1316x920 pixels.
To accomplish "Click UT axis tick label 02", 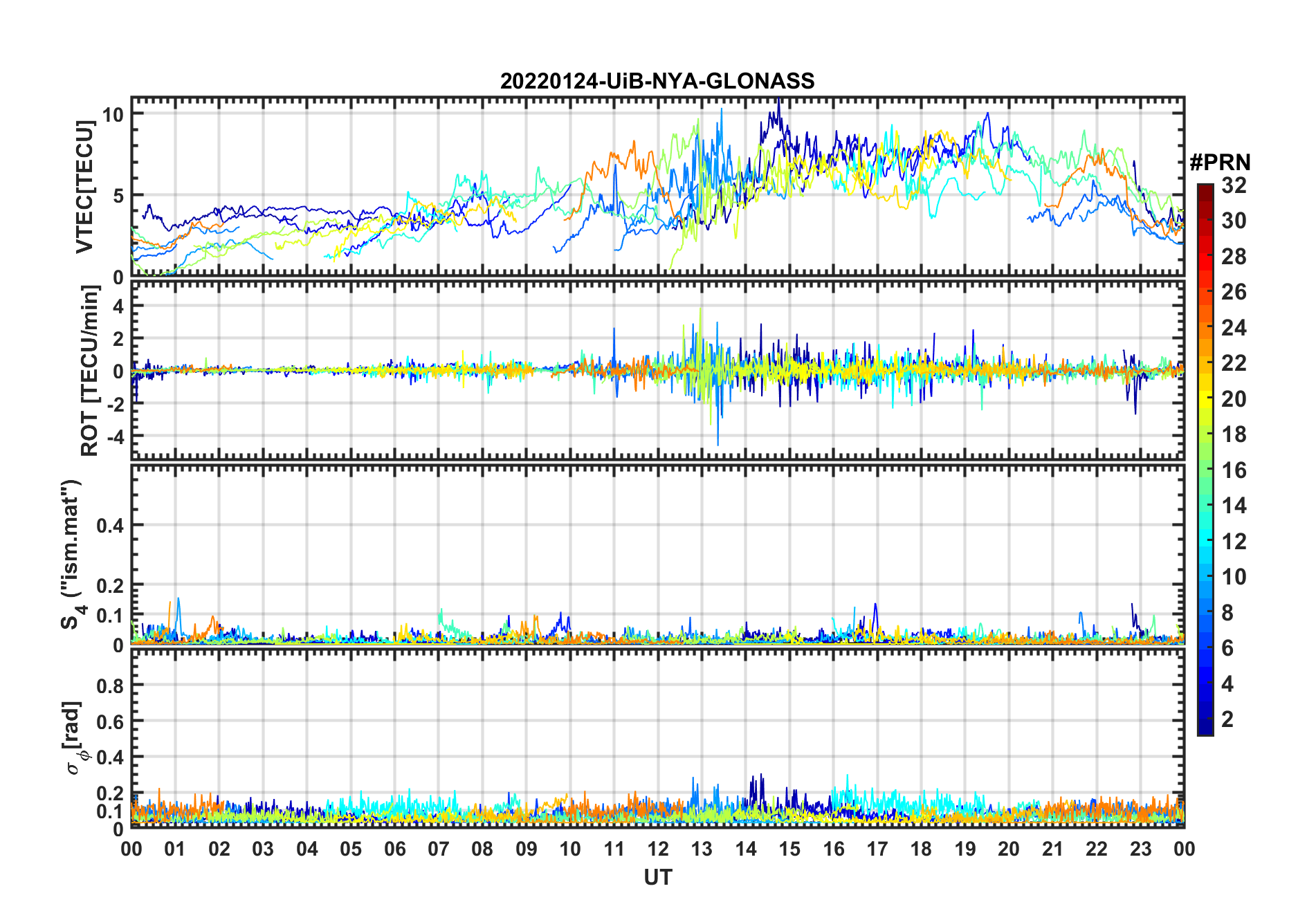I will tap(219, 849).
